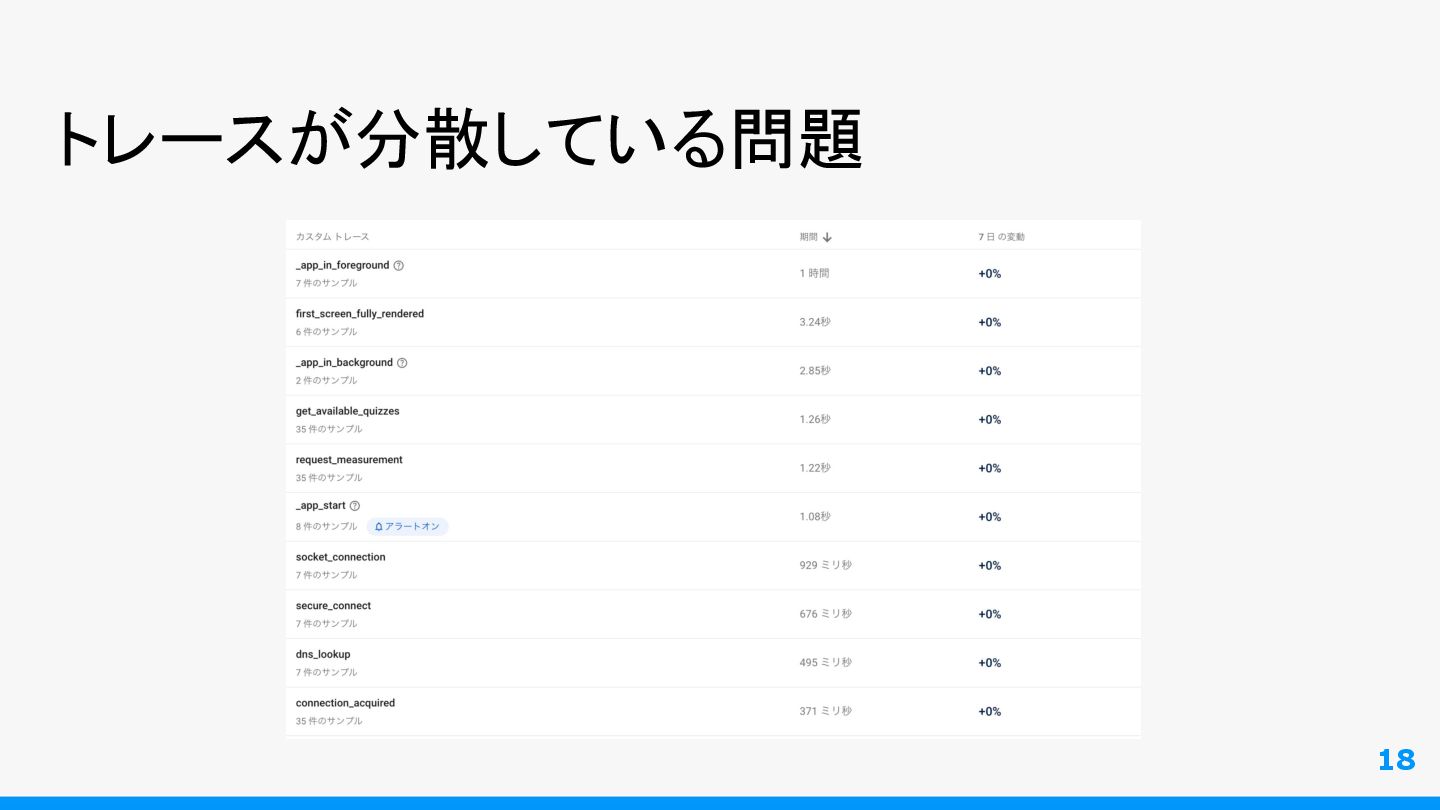Click +0% in the socket_connection row
The height and width of the screenshot is (810, 1440).
989,566
